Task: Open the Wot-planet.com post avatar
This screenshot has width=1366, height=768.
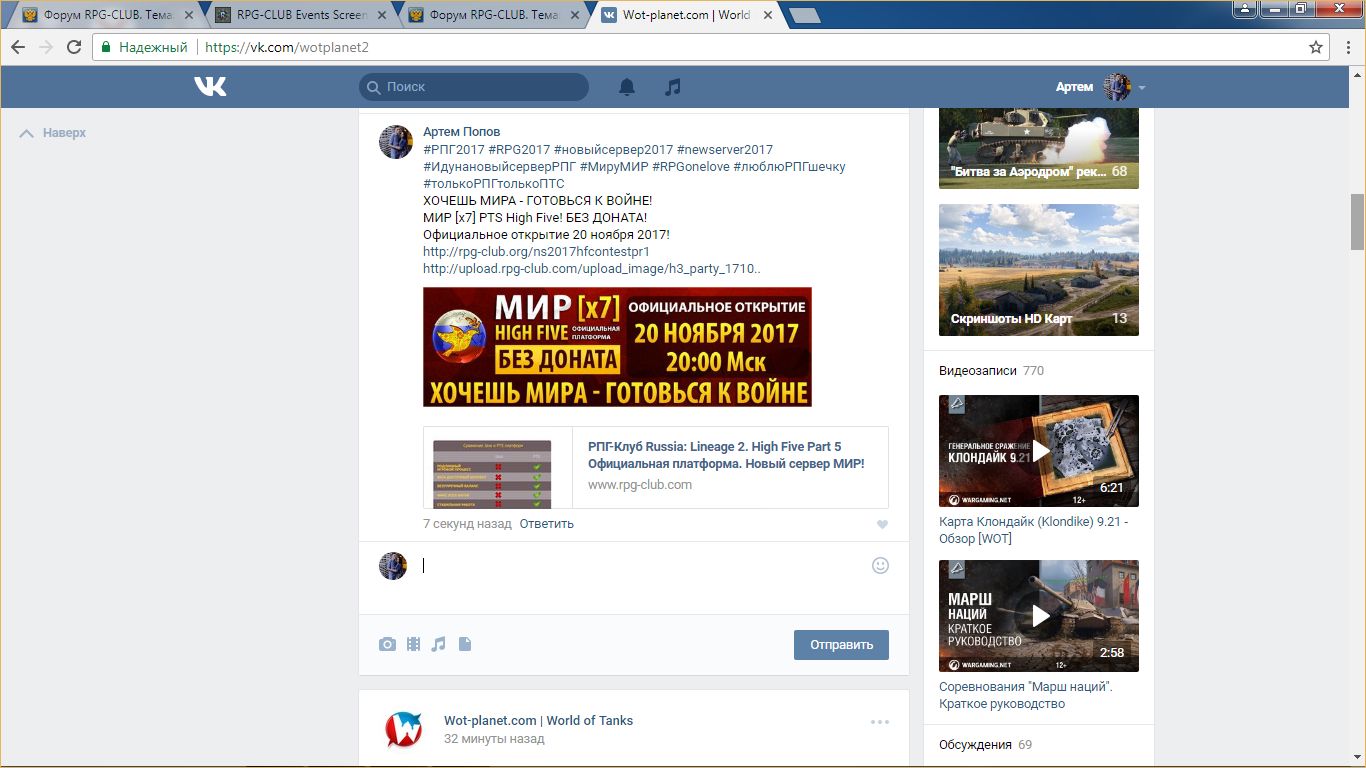Action: pyautogui.click(x=404, y=730)
